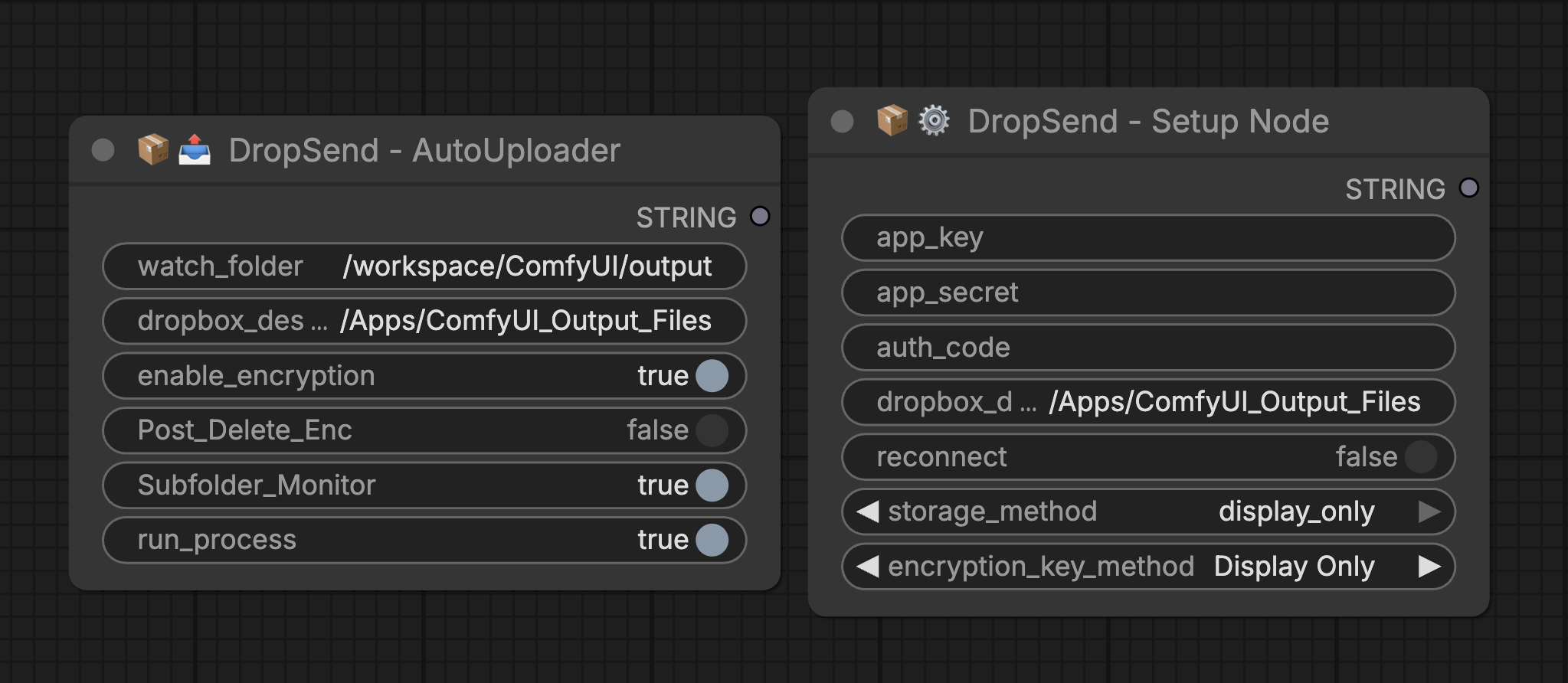1568x683 pixels.
Task: Click the status circle on AutoUploader node header
Action: click(102, 150)
